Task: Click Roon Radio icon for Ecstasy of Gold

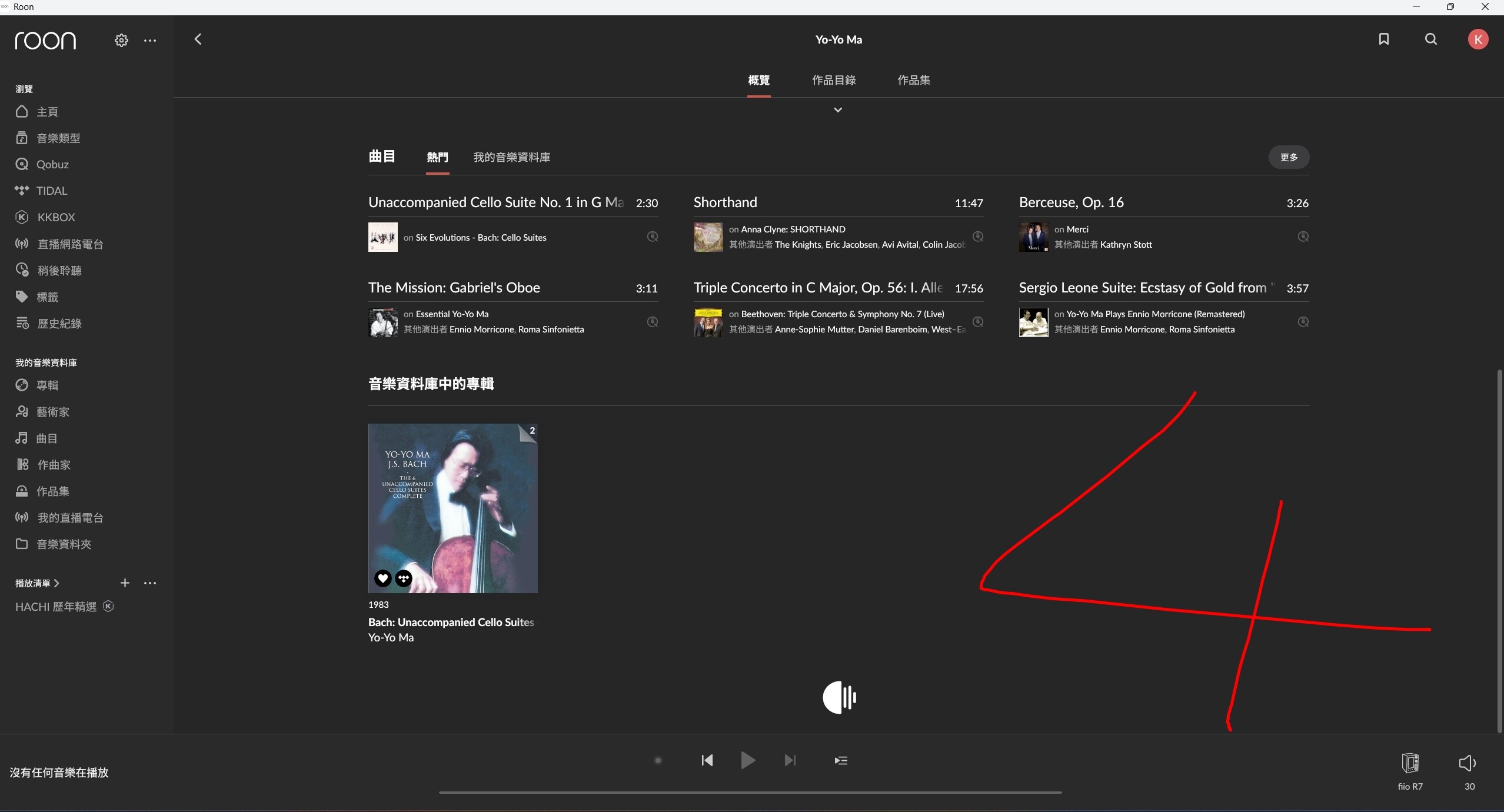Action: tap(1303, 322)
